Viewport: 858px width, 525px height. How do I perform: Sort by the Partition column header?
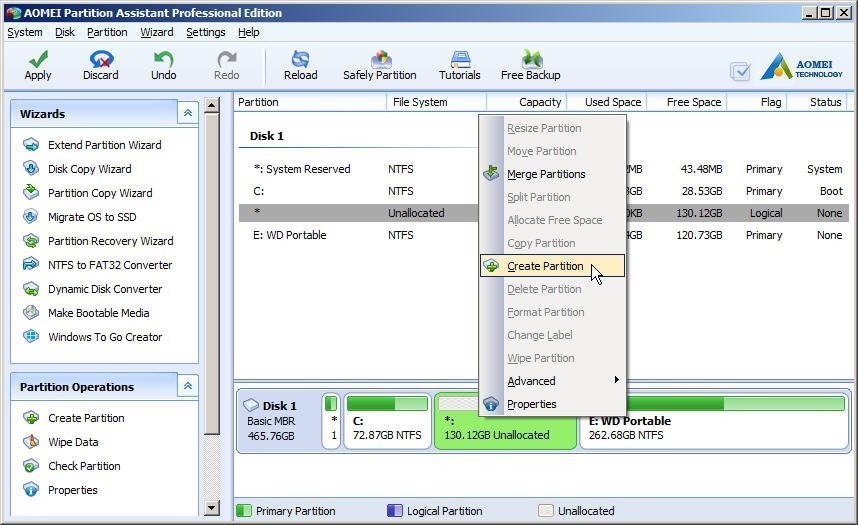tap(310, 102)
